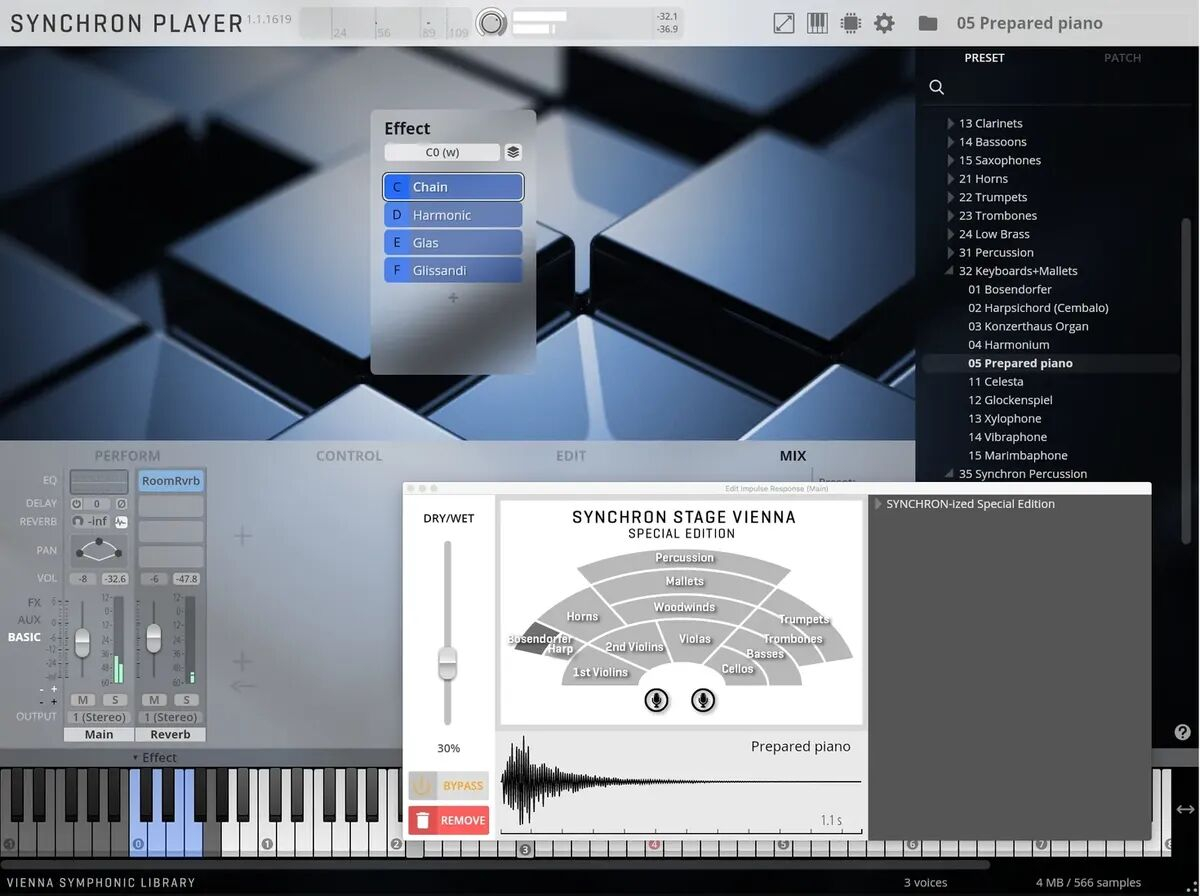1200x896 pixels.
Task: Open the Main channel output dropdown
Action: point(99,717)
